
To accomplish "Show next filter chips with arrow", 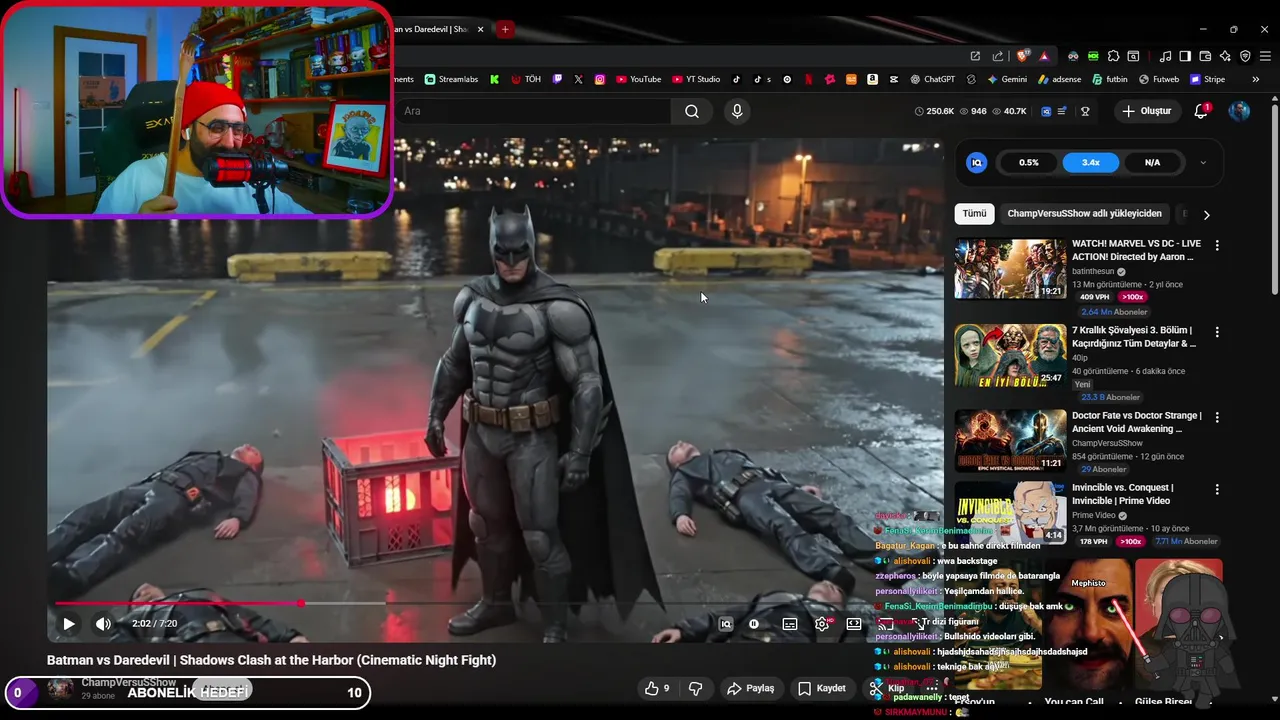I will 1206,215.
